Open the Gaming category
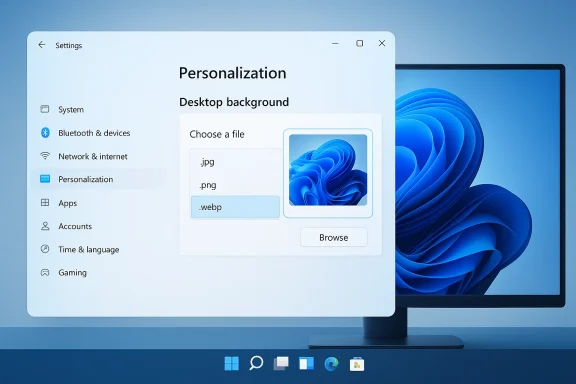The image size is (576, 384). [72, 273]
